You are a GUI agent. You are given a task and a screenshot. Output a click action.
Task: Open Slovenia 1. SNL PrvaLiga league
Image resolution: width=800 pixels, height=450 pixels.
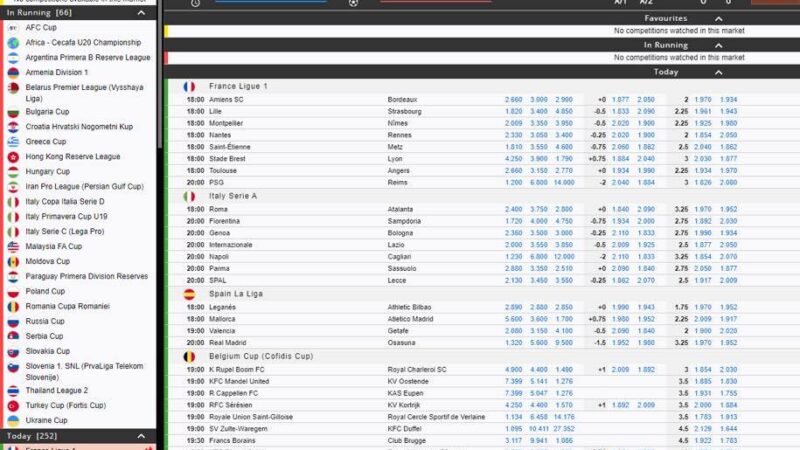84,372
